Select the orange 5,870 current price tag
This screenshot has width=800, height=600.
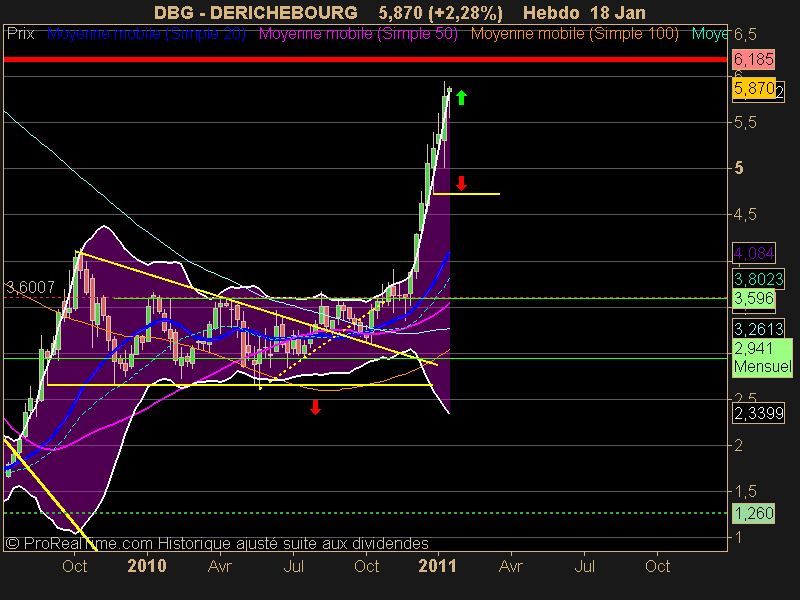754,88
